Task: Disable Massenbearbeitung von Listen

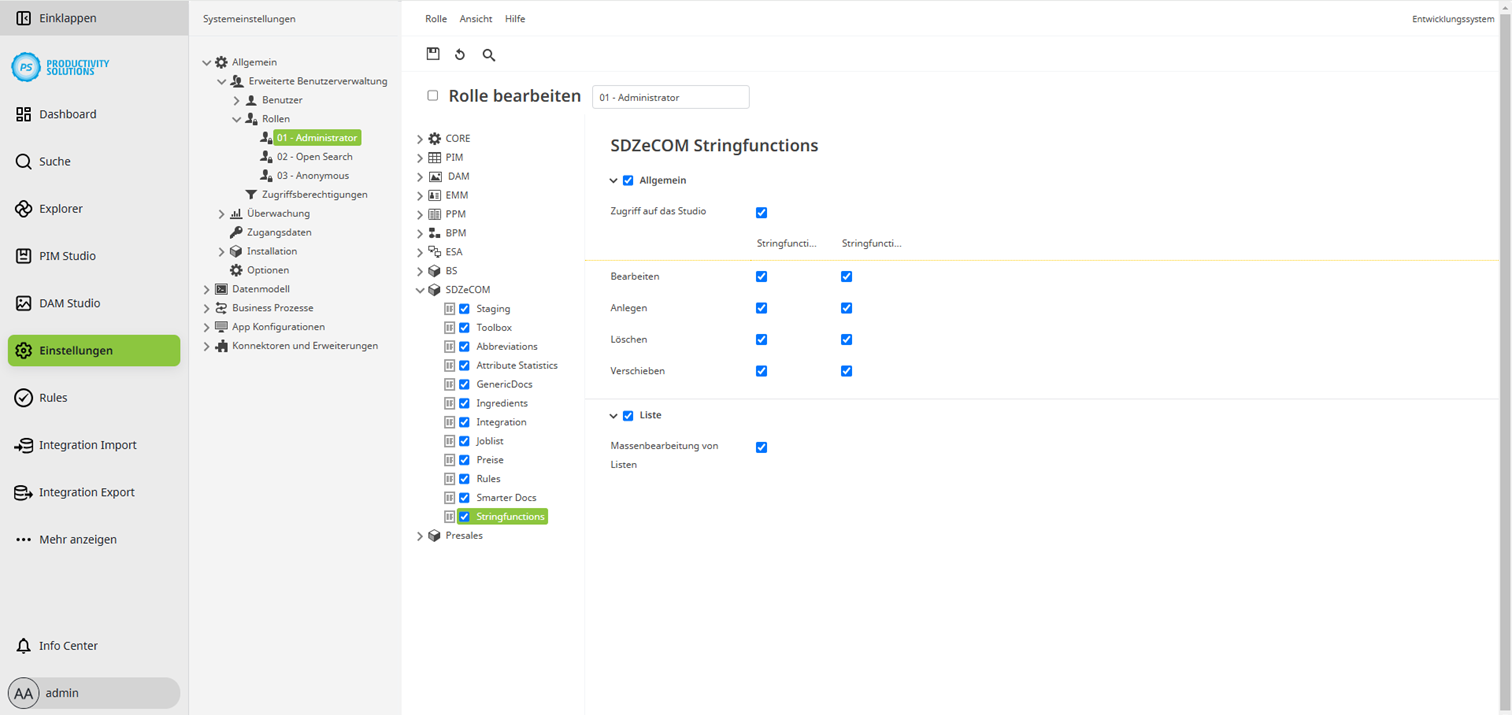Action: (x=762, y=447)
